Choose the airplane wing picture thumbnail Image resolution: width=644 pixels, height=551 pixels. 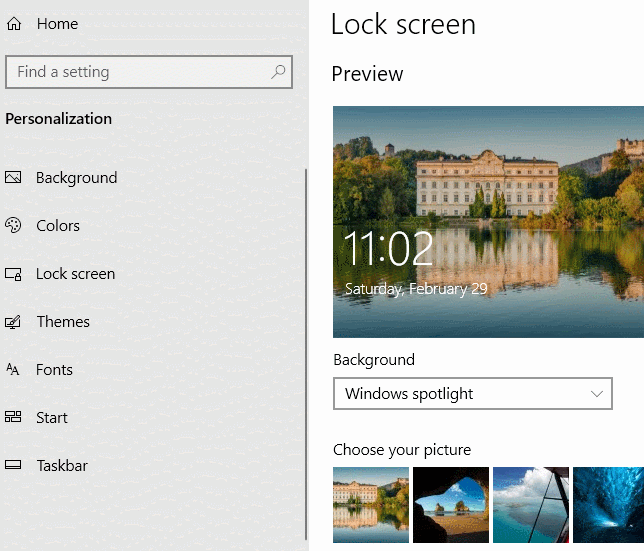pyautogui.click(x=531, y=505)
